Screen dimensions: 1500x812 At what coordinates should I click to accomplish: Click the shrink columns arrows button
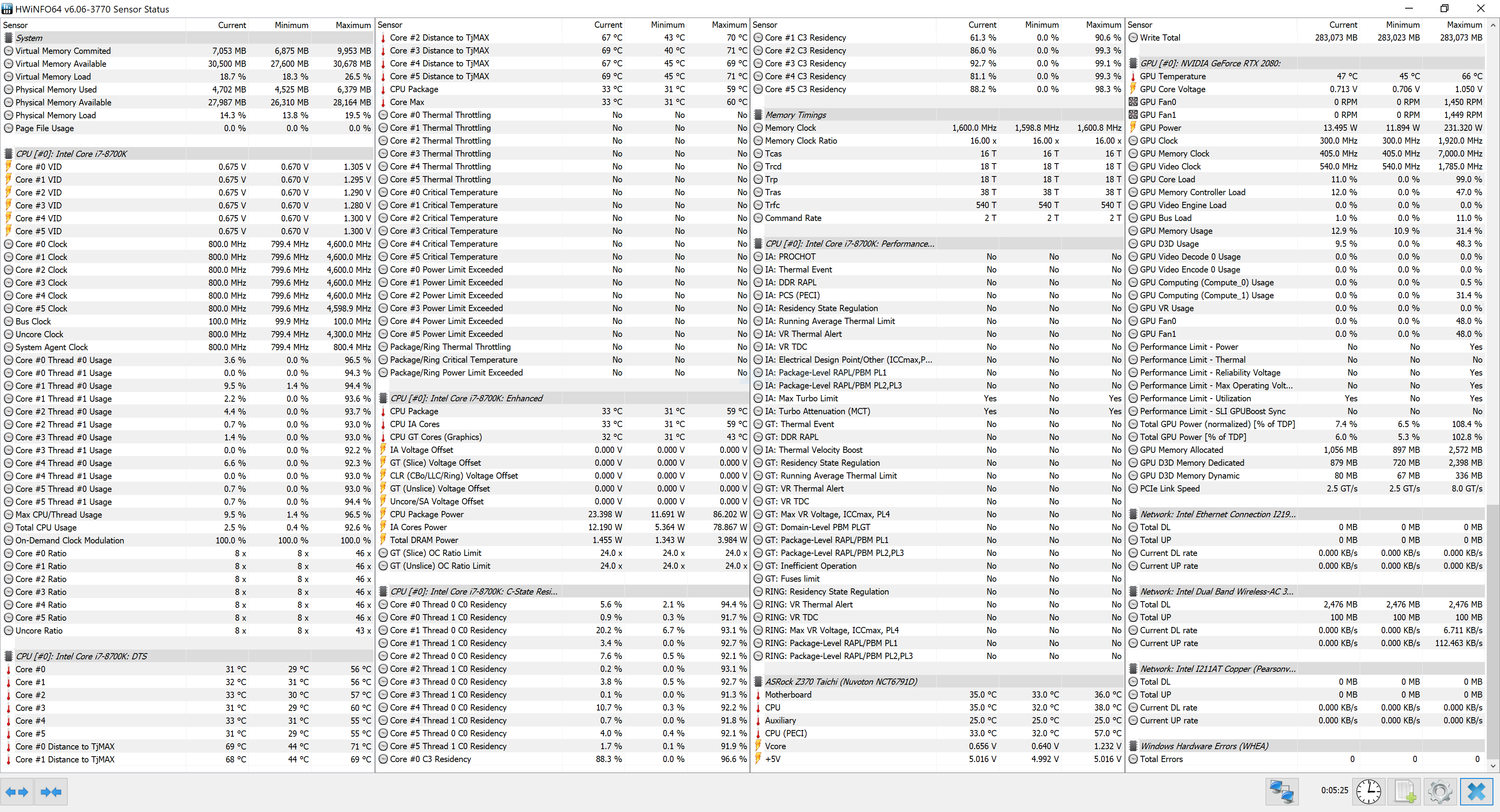51,792
